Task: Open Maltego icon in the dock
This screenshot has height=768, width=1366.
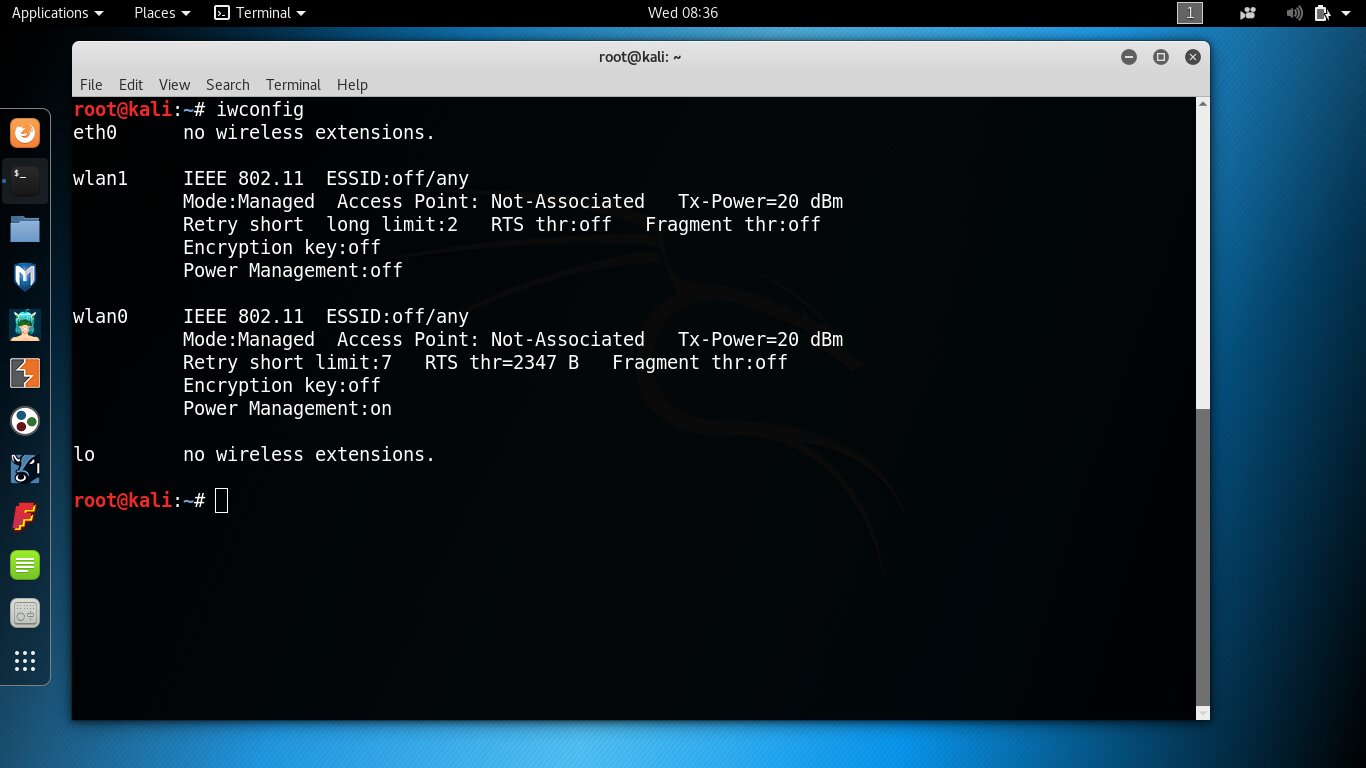Action: pos(25,421)
